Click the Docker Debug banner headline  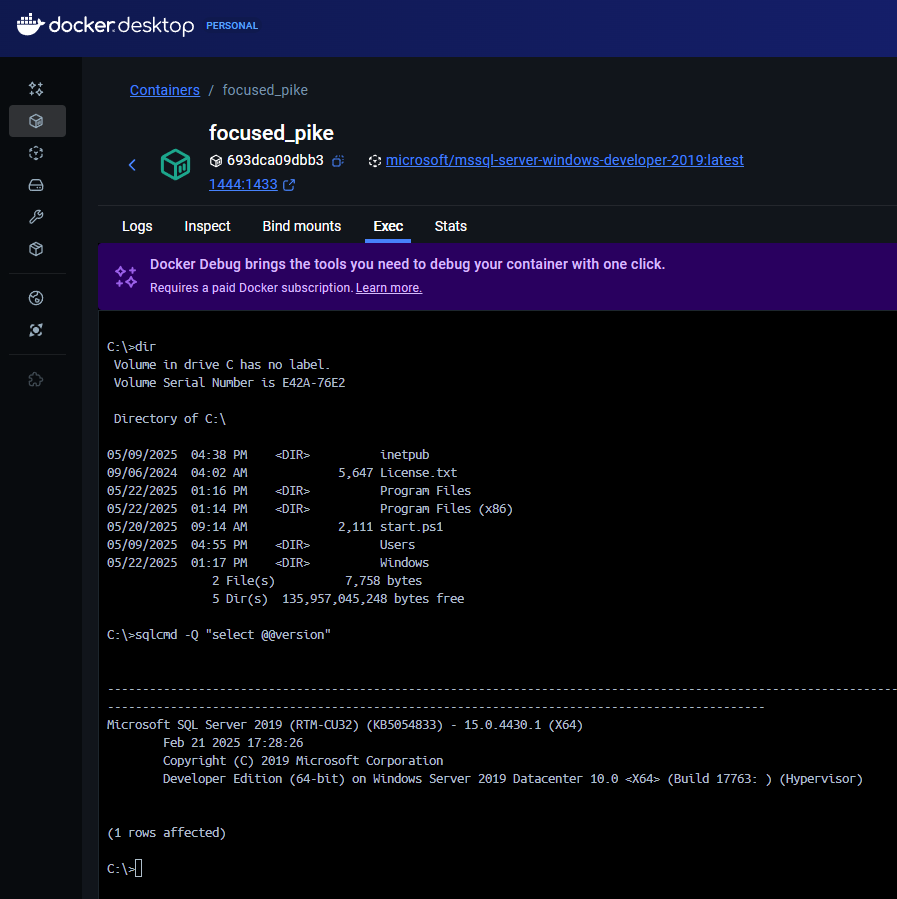click(407, 264)
